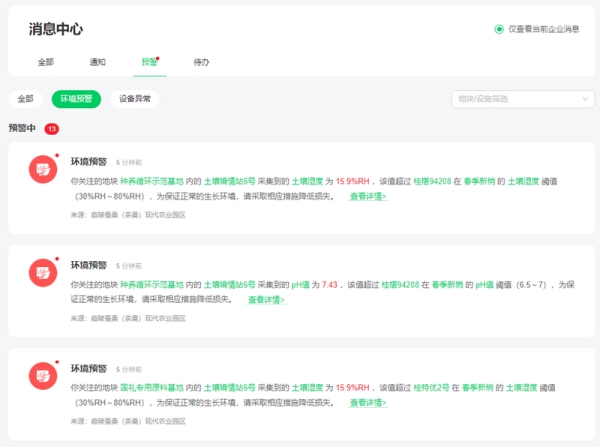The height and width of the screenshot is (447, 600).
Task: Click the third alert's red warning icon
Action: [x=43, y=375]
